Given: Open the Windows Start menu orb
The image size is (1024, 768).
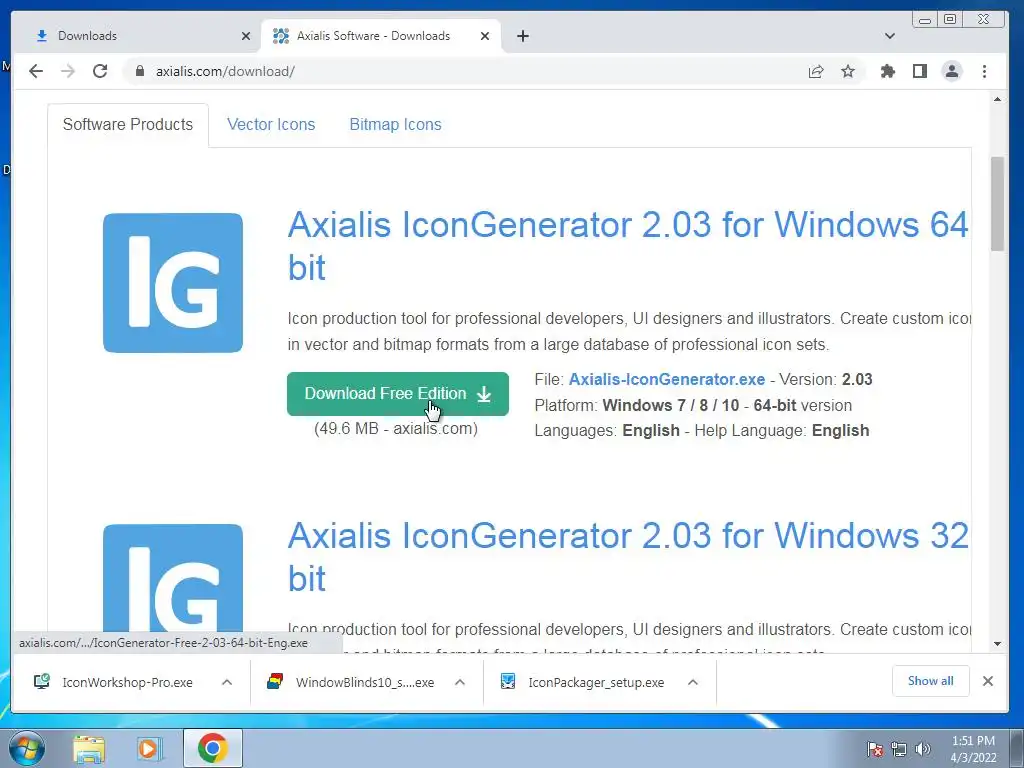Looking at the screenshot, I should 27,748.
